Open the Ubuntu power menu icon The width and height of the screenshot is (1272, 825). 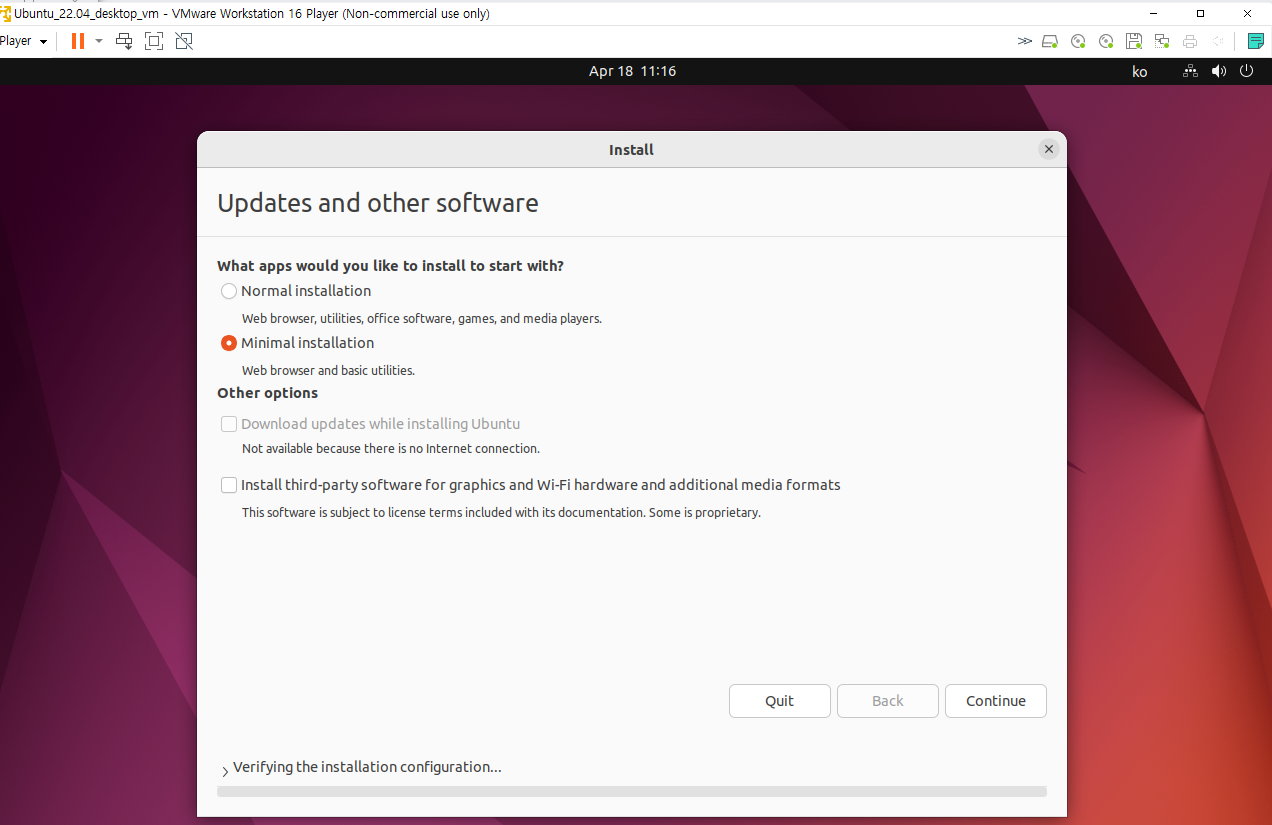pyautogui.click(x=1246, y=71)
